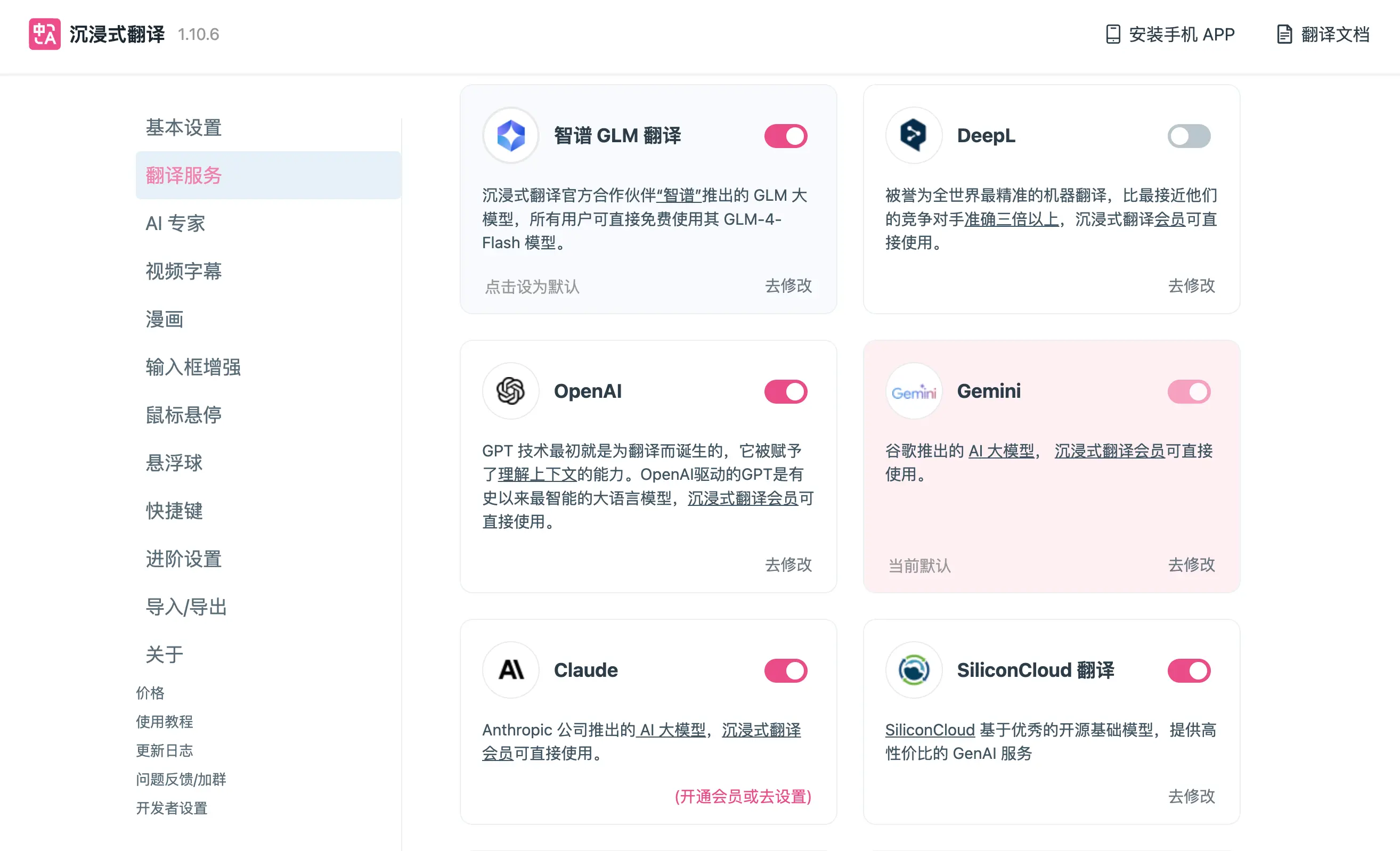This screenshot has width=1400, height=851.
Task: Open 基本设置 in the sidebar
Action: tap(268, 127)
